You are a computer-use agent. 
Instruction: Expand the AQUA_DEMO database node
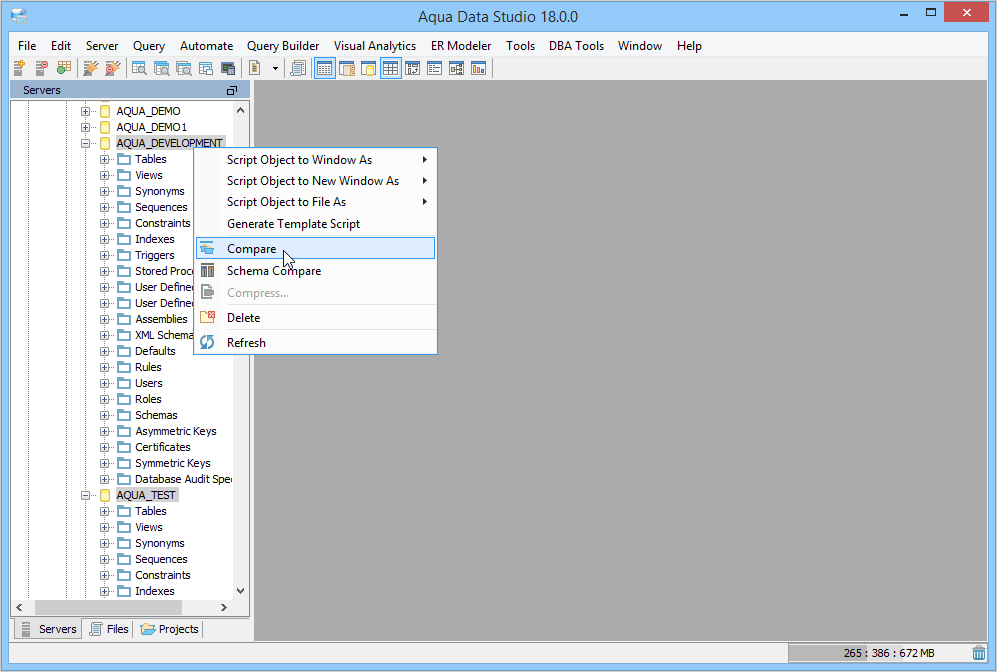[x=85, y=111]
